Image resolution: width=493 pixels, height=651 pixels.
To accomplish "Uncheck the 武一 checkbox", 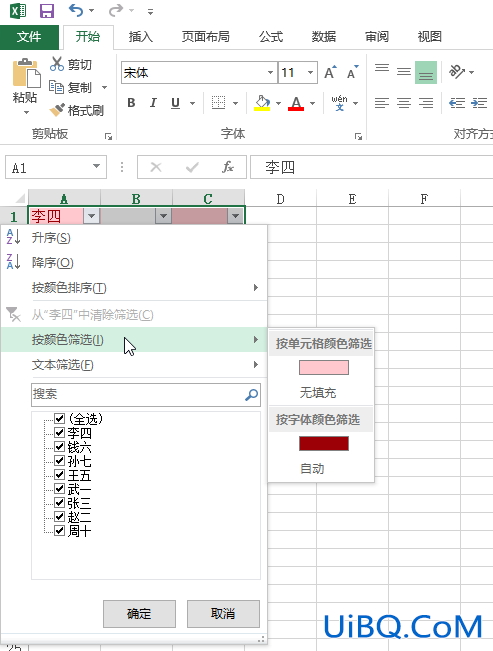I will pyautogui.click(x=59, y=488).
